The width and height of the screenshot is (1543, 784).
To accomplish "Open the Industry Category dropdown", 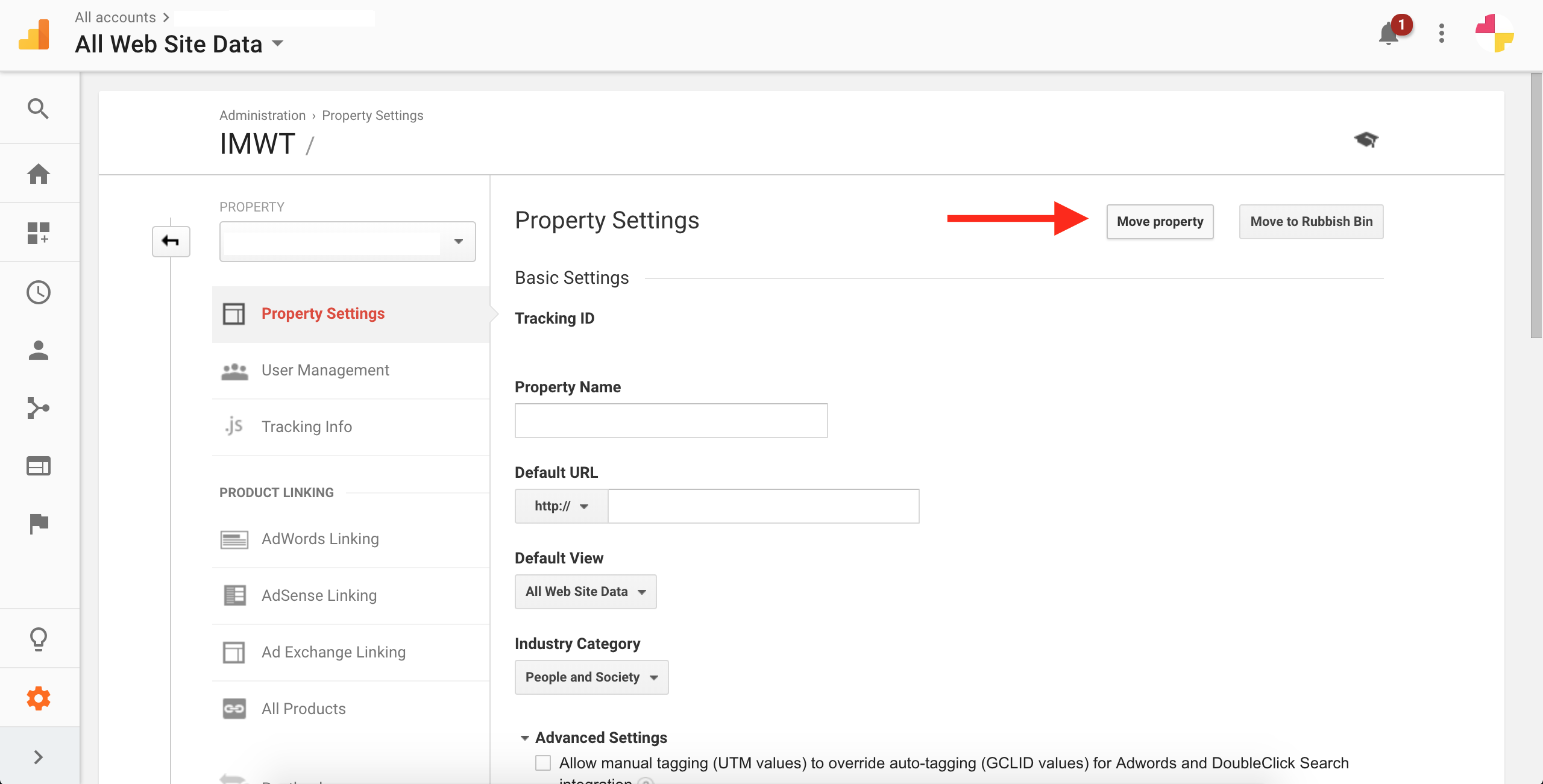I will [591, 677].
